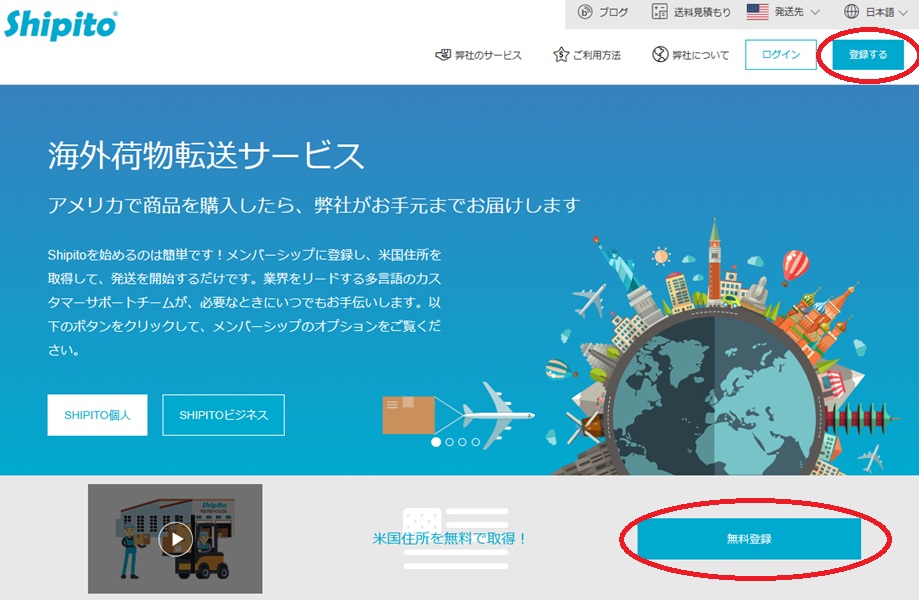Play the warehouse video
Viewport: 919px width, 600px height.
(176, 539)
